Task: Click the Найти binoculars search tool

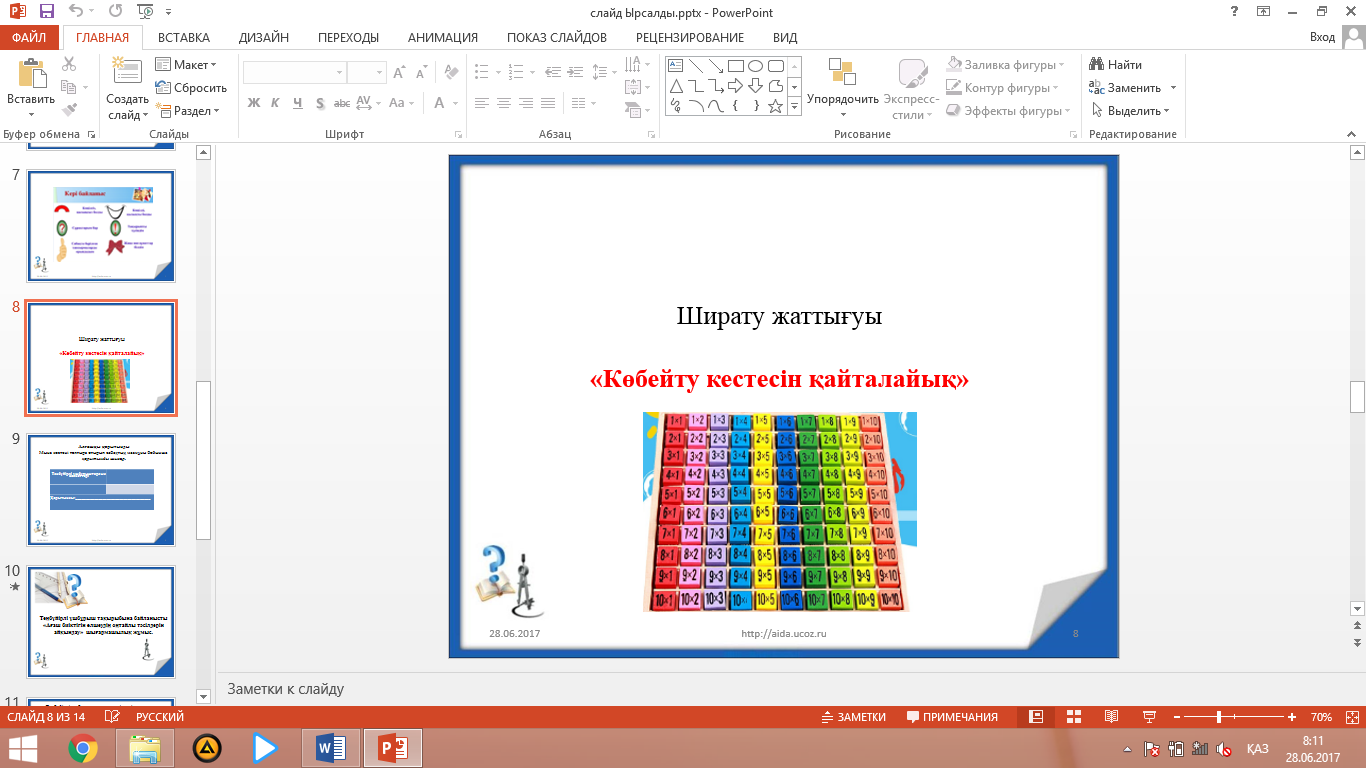Action: pos(1116,65)
